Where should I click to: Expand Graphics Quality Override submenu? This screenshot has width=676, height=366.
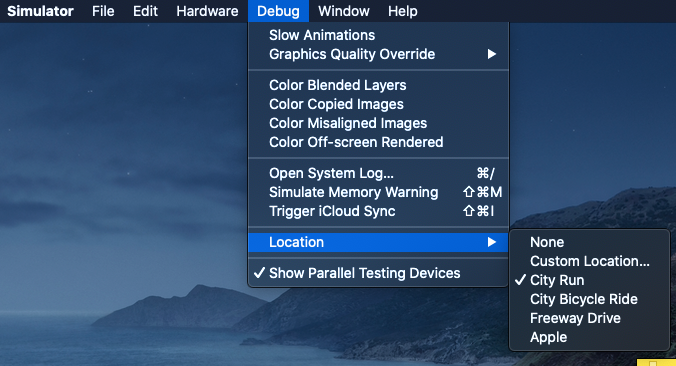pos(379,54)
